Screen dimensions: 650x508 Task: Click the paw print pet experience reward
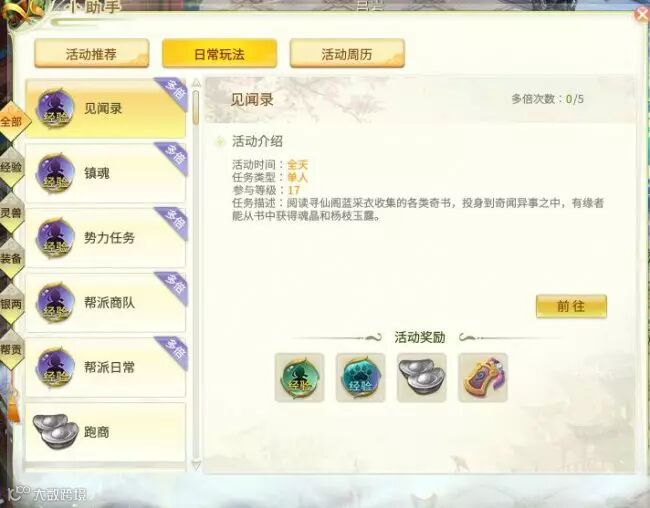[360, 378]
